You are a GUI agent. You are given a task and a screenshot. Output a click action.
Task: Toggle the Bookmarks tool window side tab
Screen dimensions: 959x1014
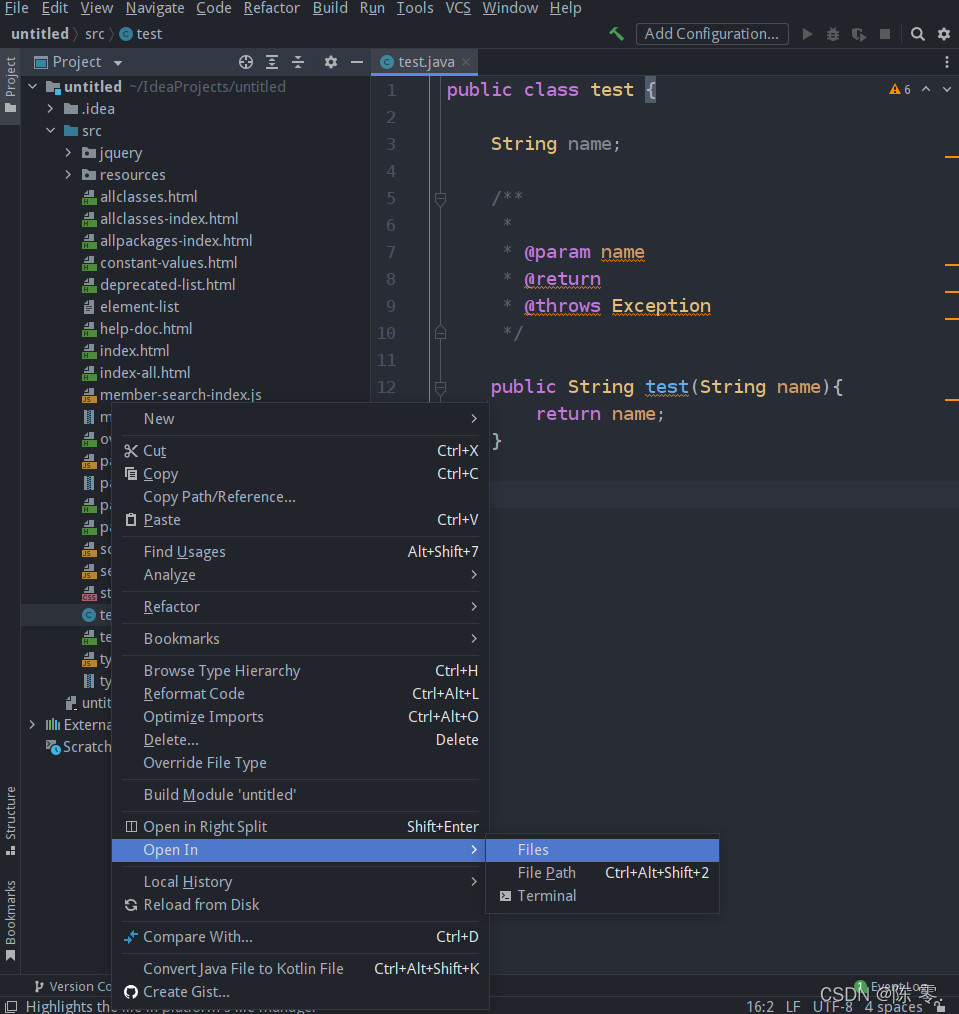pyautogui.click(x=10, y=920)
